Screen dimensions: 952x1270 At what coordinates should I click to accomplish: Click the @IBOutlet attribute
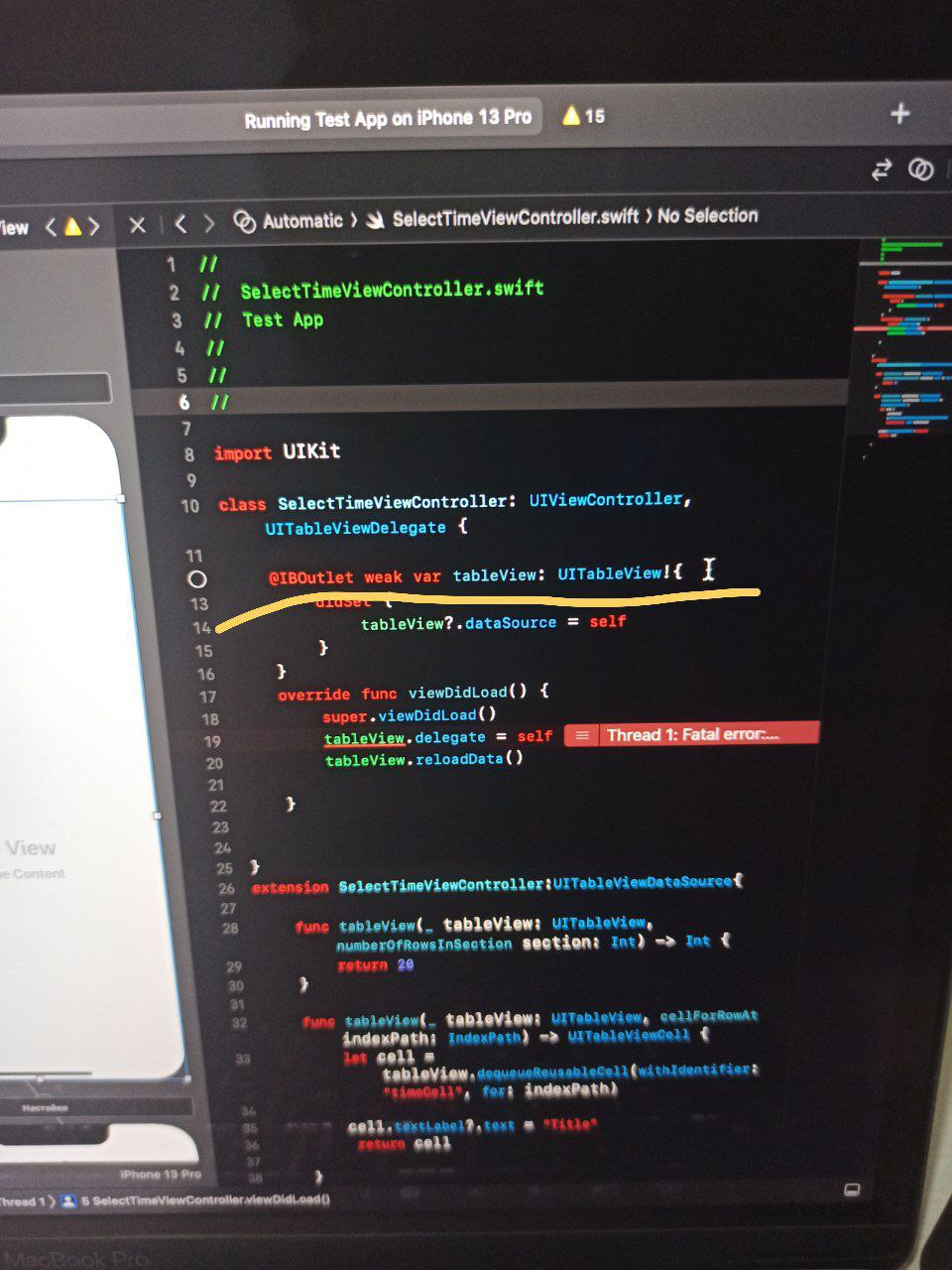[x=310, y=577]
